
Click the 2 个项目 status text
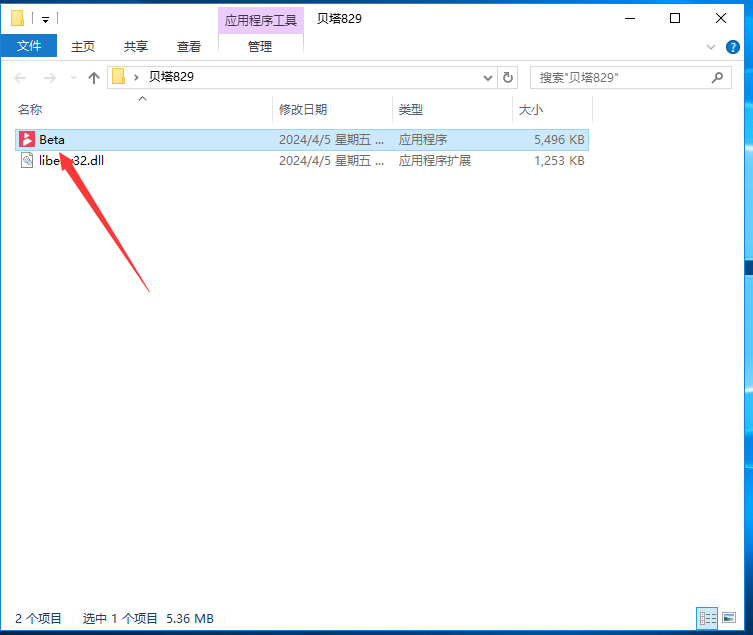(x=38, y=618)
